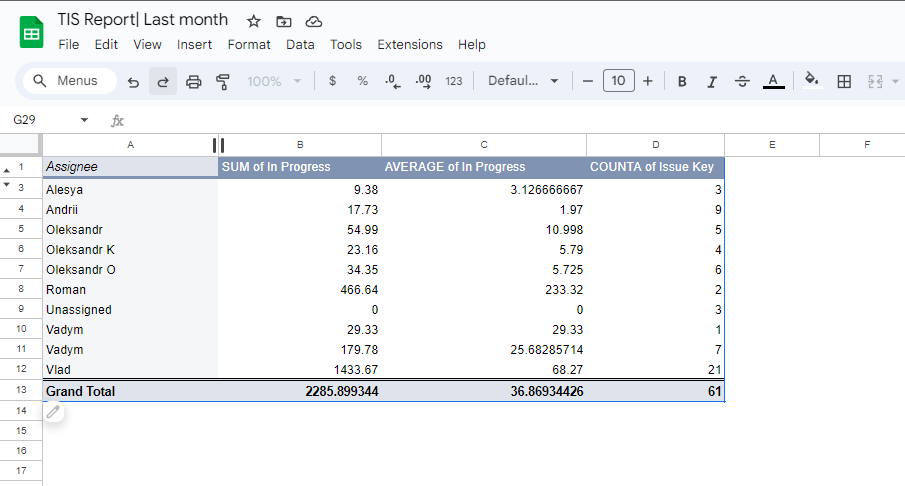905x486 pixels.
Task: Click the Google Sheets home logo
Action: (x=31, y=32)
